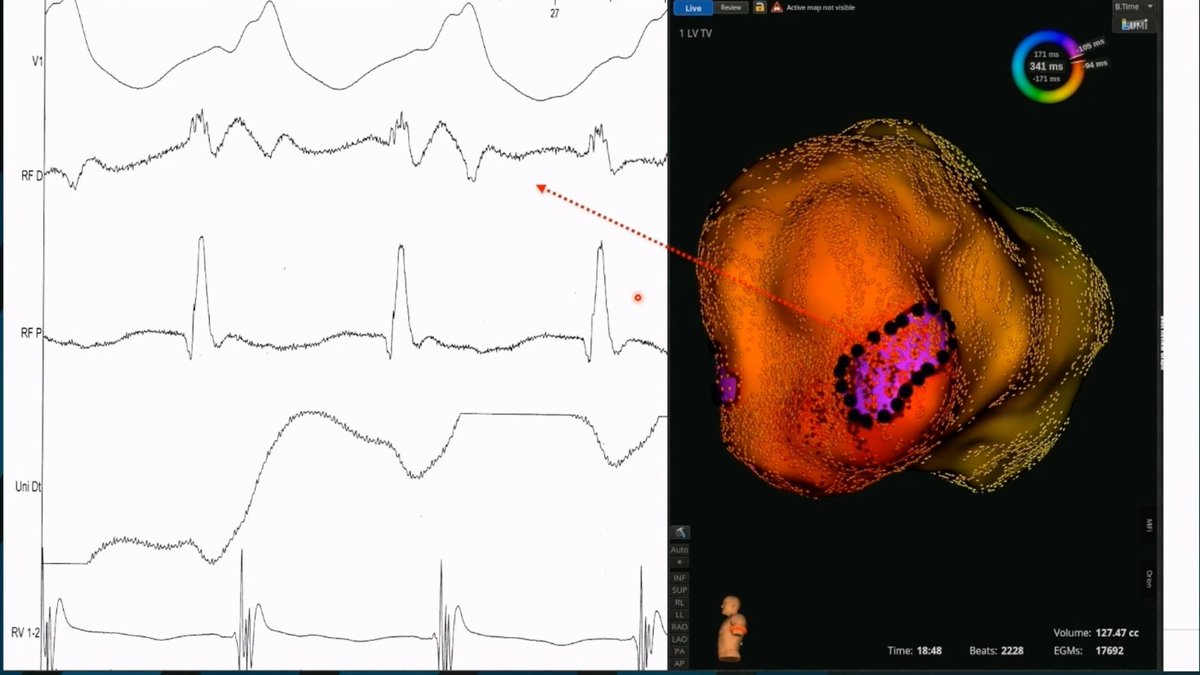Screen dimensions: 1200x675
Task: Click the 341 ms cycle length value
Action: [x=1046, y=66]
